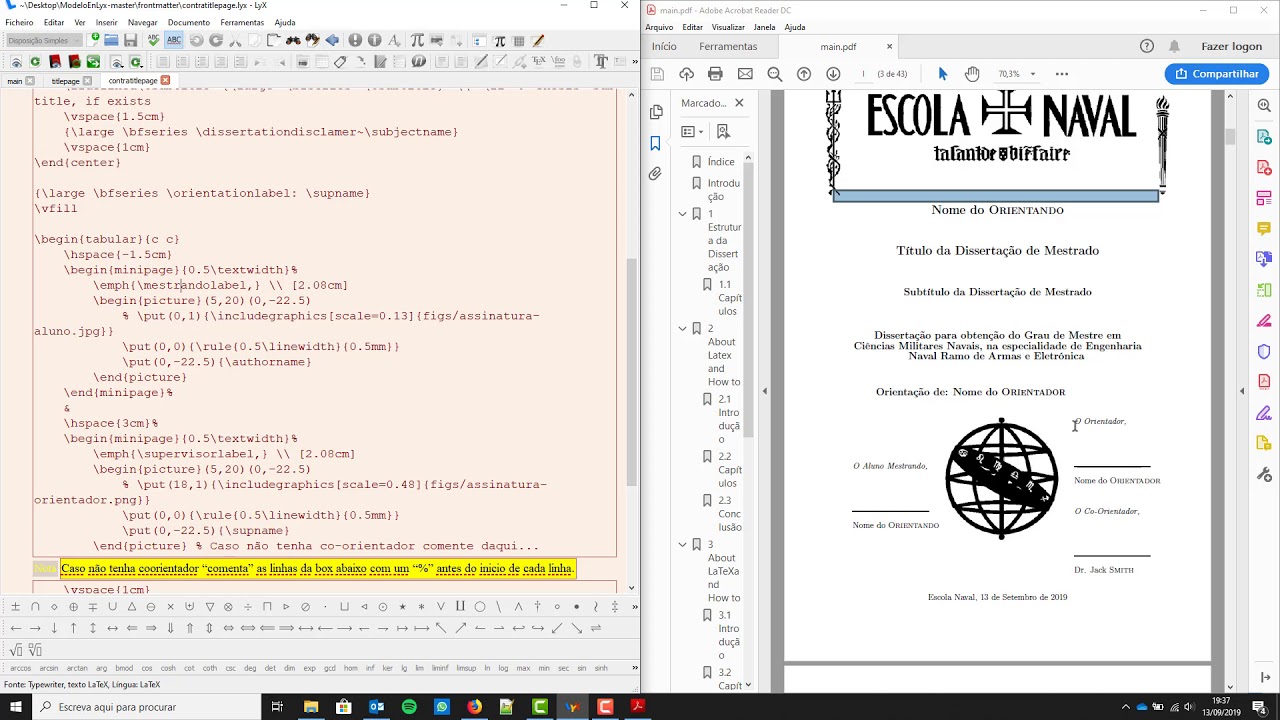1280x720 pixels.
Task: Open bookmarks options list dropdown
Action: click(691, 132)
